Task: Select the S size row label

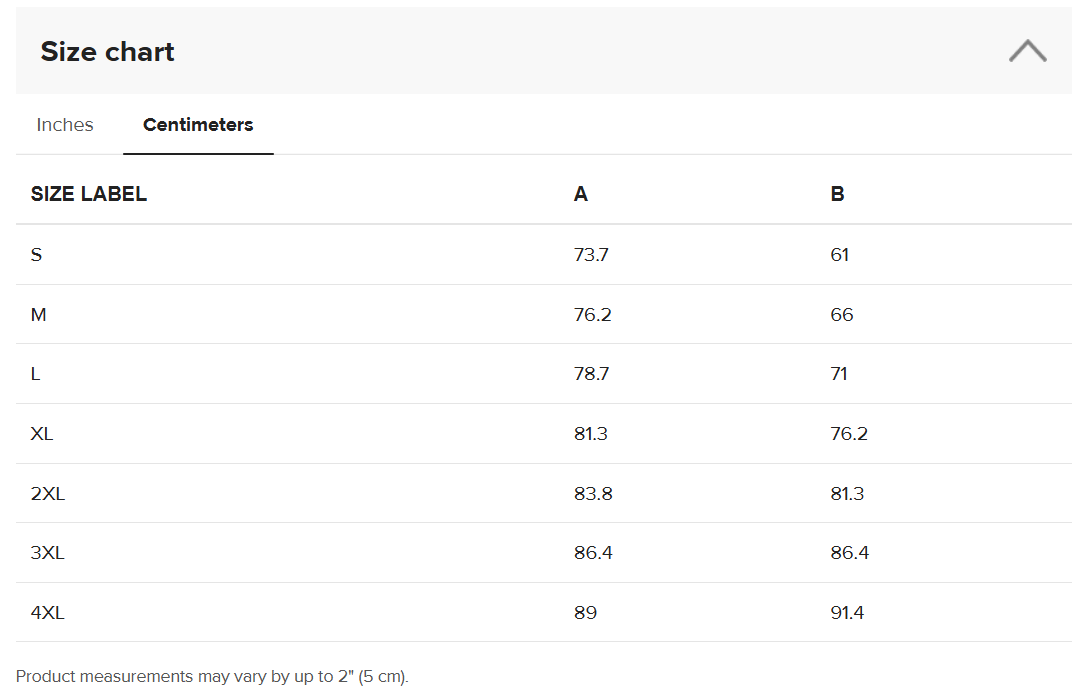Action: (36, 255)
